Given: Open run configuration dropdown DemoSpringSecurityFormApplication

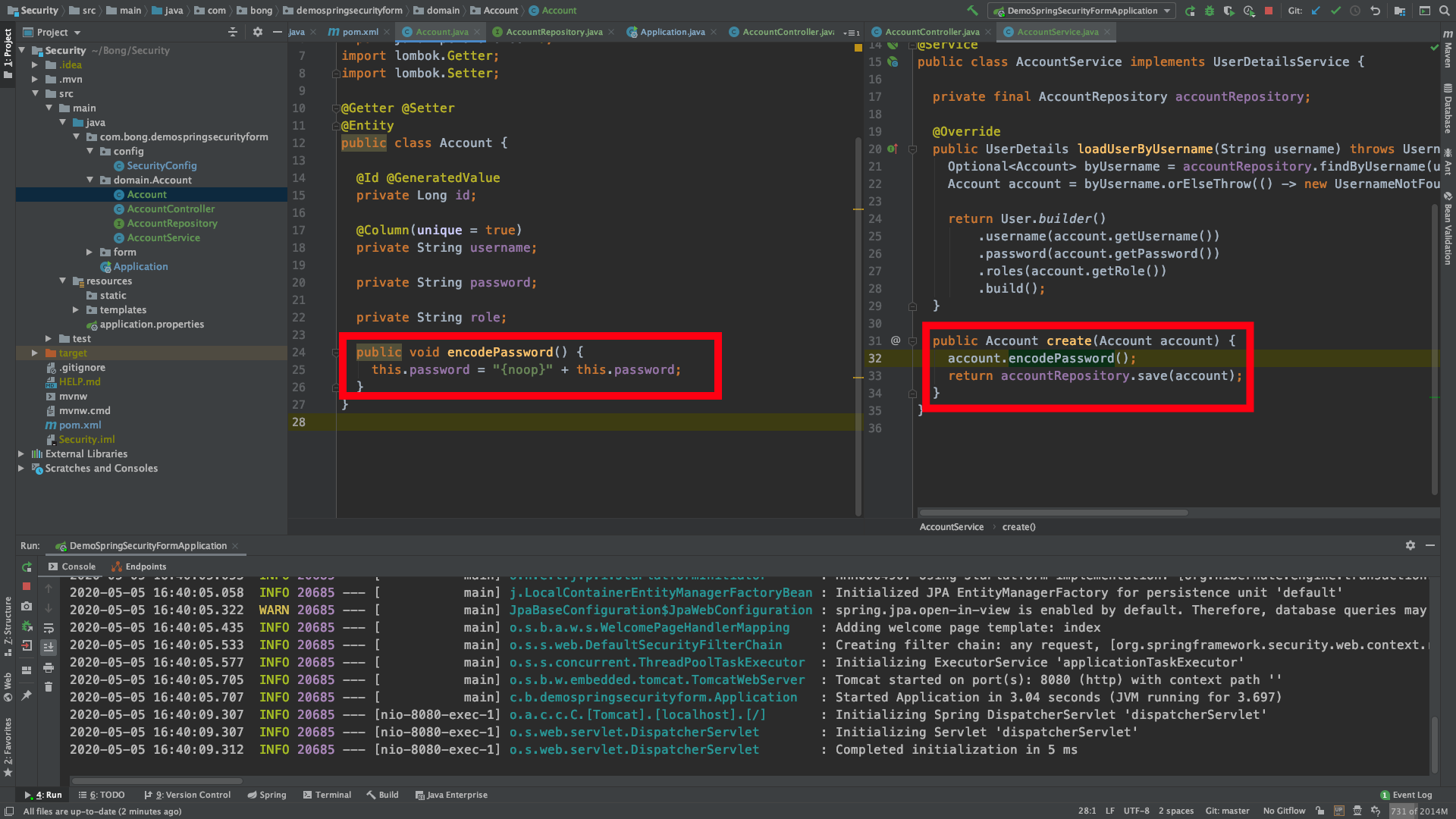Looking at the screenshot, I should 1084,11.
